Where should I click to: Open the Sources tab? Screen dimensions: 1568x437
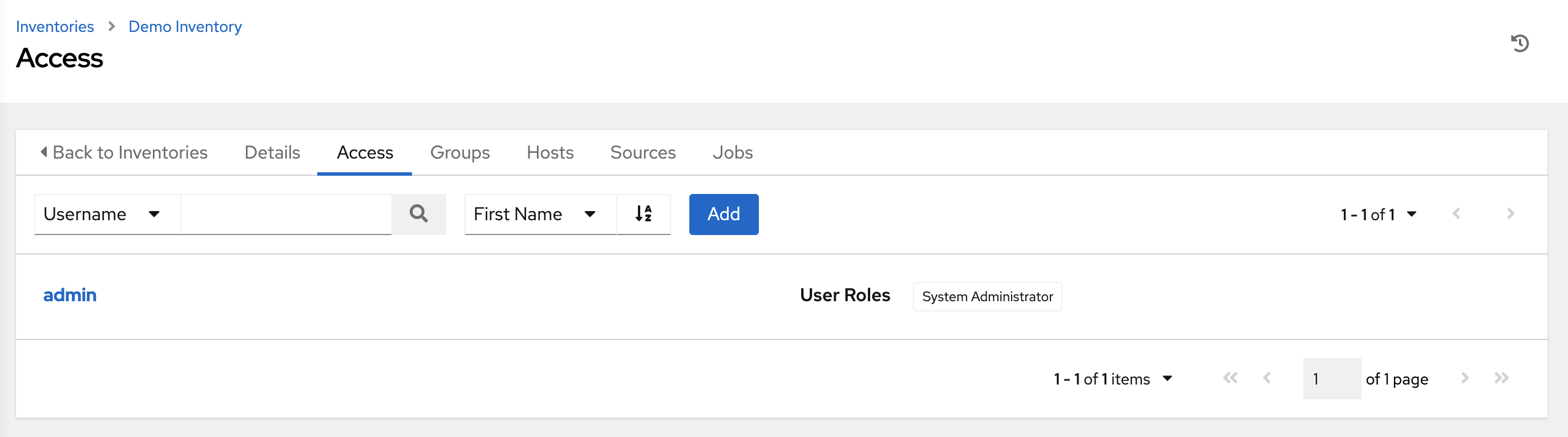coord(643,152)
